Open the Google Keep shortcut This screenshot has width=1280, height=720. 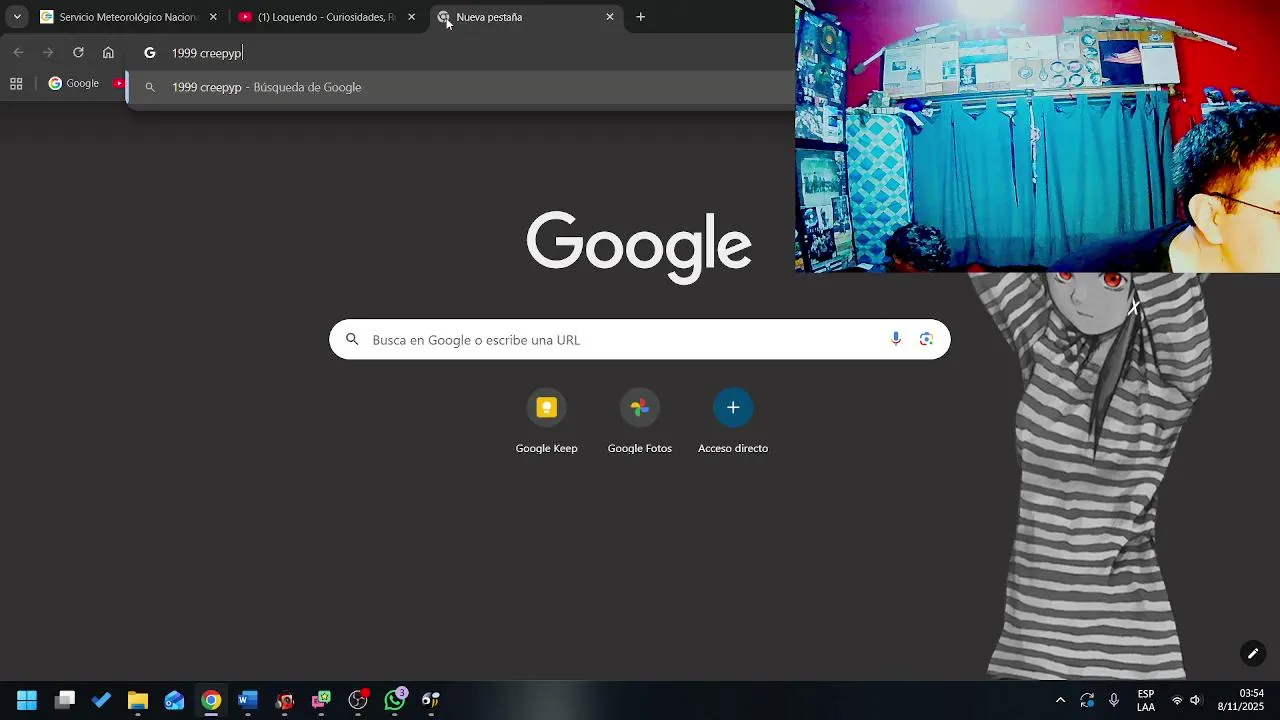(x=546, y=421)
